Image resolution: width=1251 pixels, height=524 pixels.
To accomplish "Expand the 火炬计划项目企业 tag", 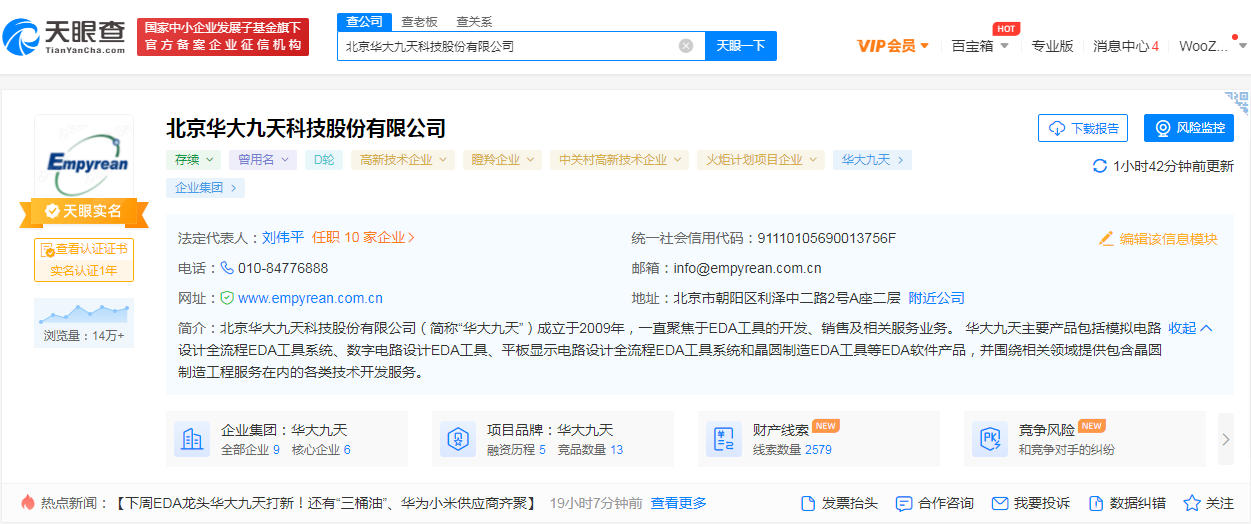I will 761,160.
